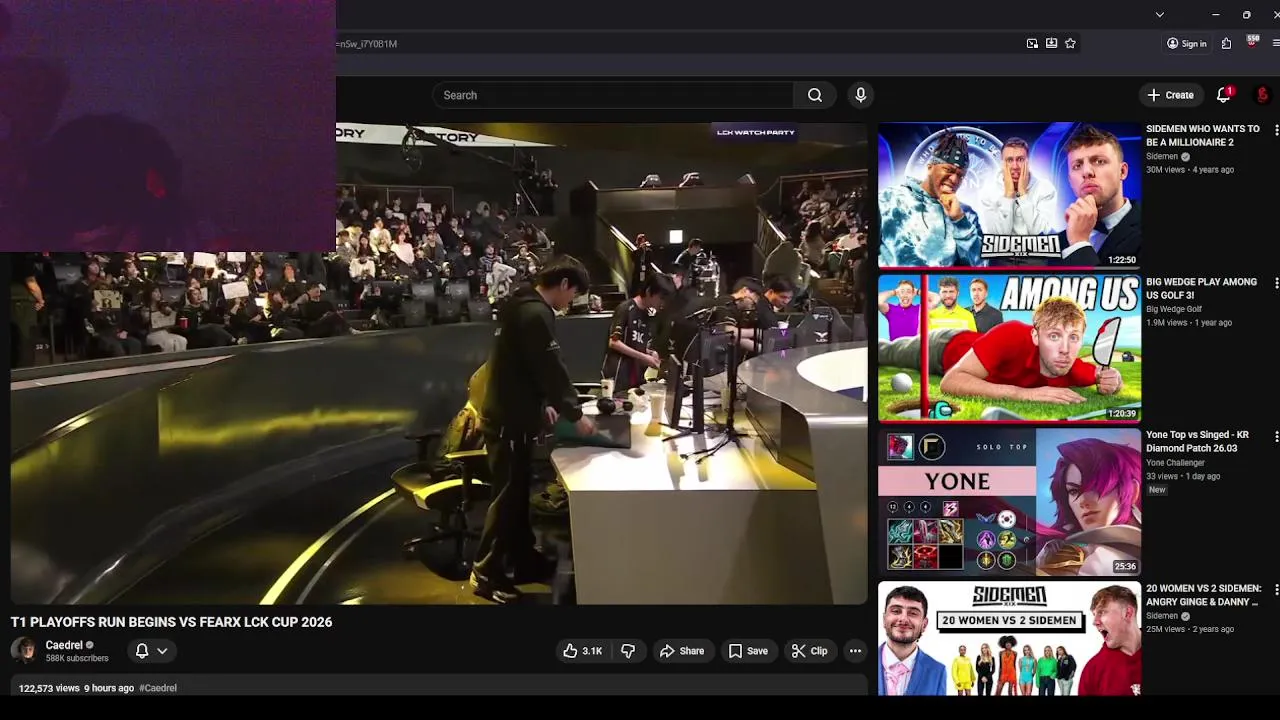Open the Yone vs Singed thumbnail

tap(1009, 502)
